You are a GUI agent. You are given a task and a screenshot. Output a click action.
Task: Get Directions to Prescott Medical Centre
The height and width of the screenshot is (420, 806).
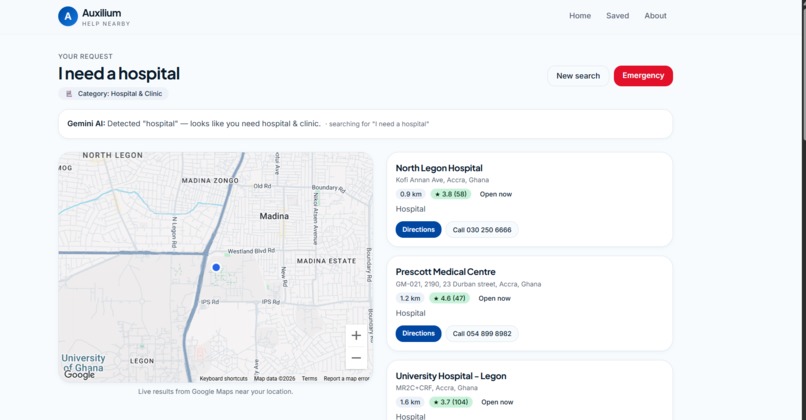click(x=418, y=334)
